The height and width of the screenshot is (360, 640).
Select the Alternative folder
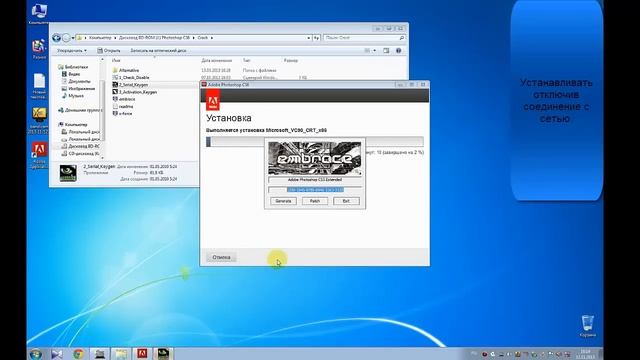(126, 71)
